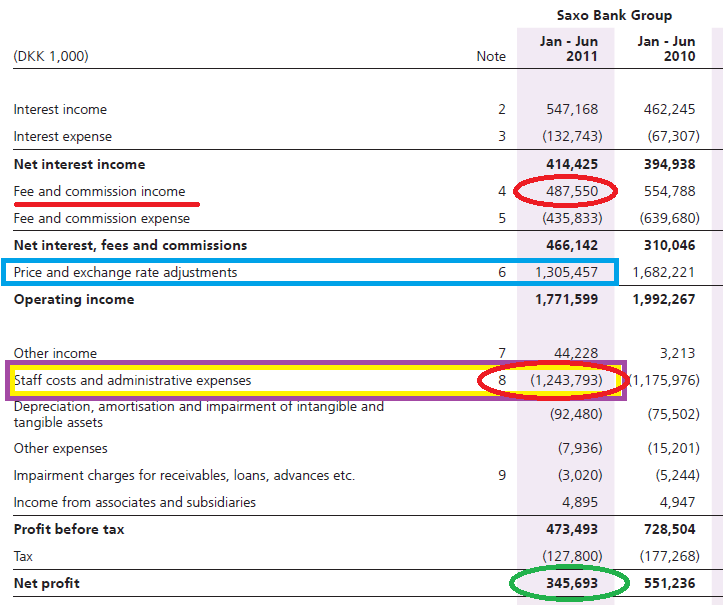Click price adjustments value 1,305,457

click(567, 273)
